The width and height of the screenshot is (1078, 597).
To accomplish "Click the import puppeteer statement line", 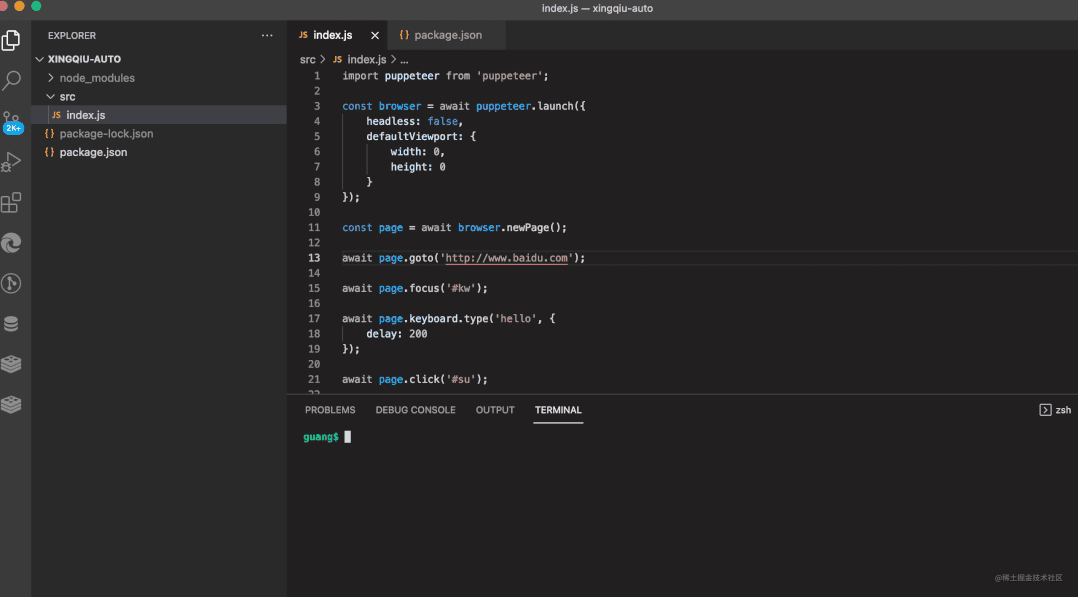I will coord(446,76).
